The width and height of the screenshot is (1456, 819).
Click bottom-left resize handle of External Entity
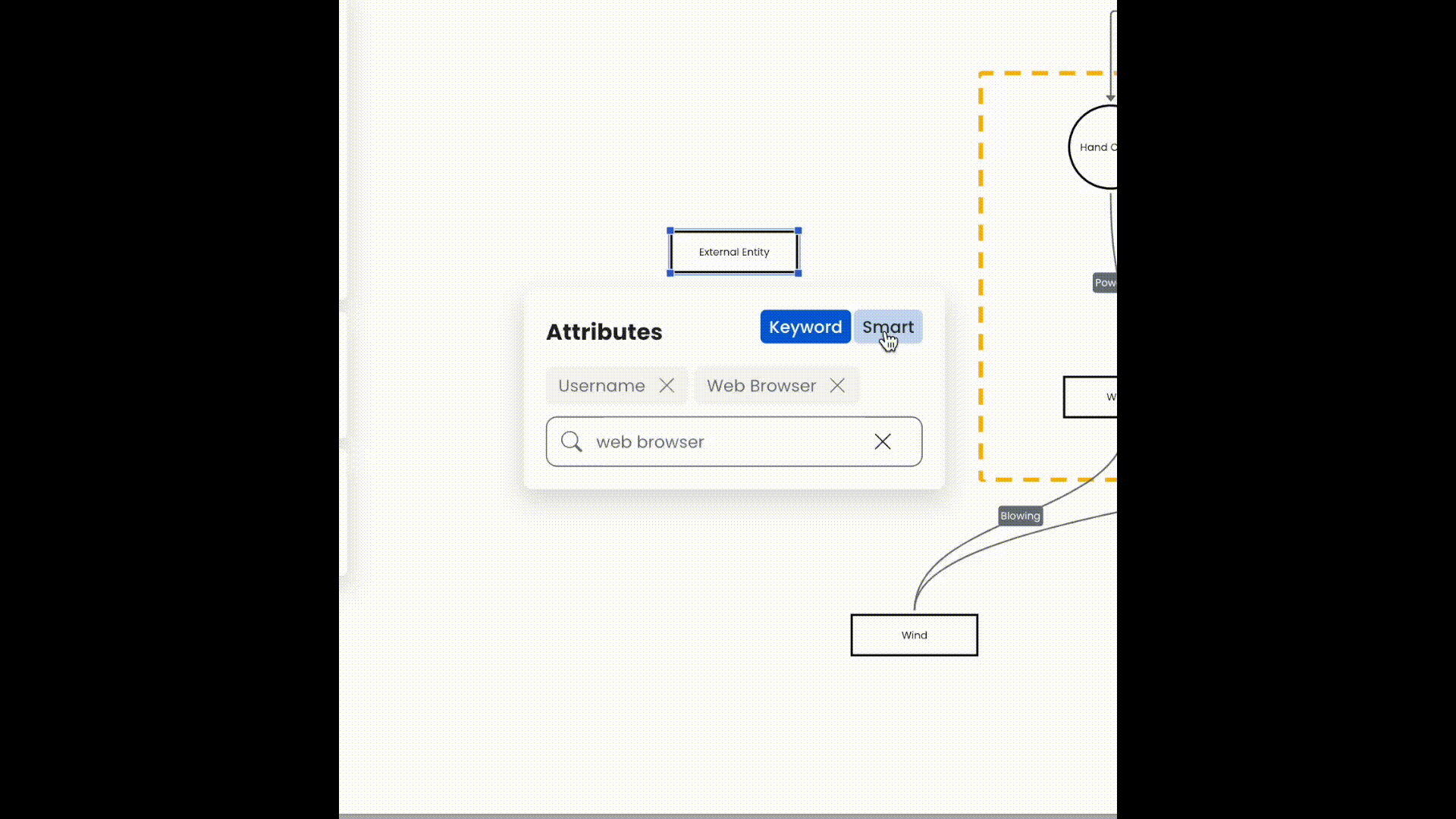[x=670, y=273]
